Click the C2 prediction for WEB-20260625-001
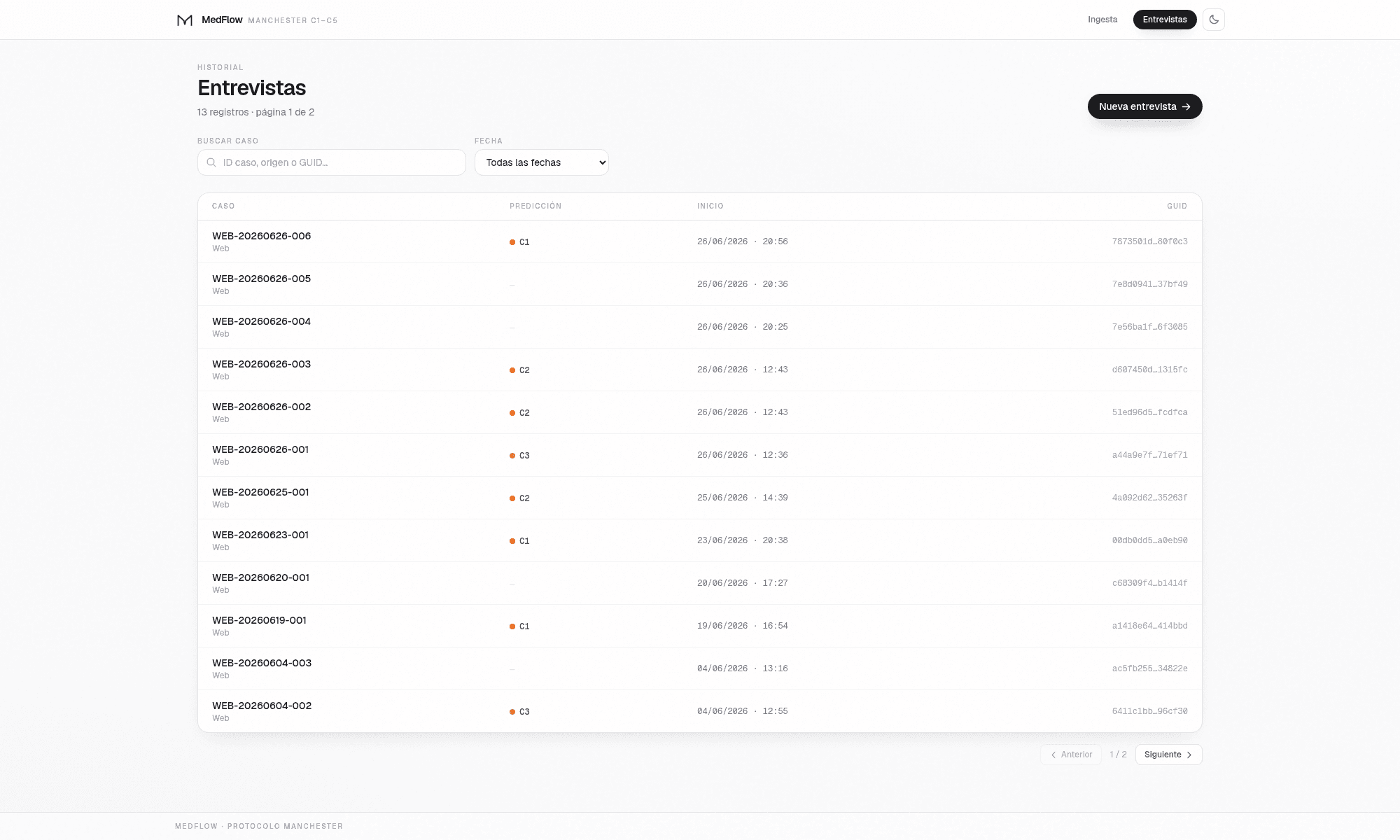Screen dimensions: 1400x840 [519, 498]
